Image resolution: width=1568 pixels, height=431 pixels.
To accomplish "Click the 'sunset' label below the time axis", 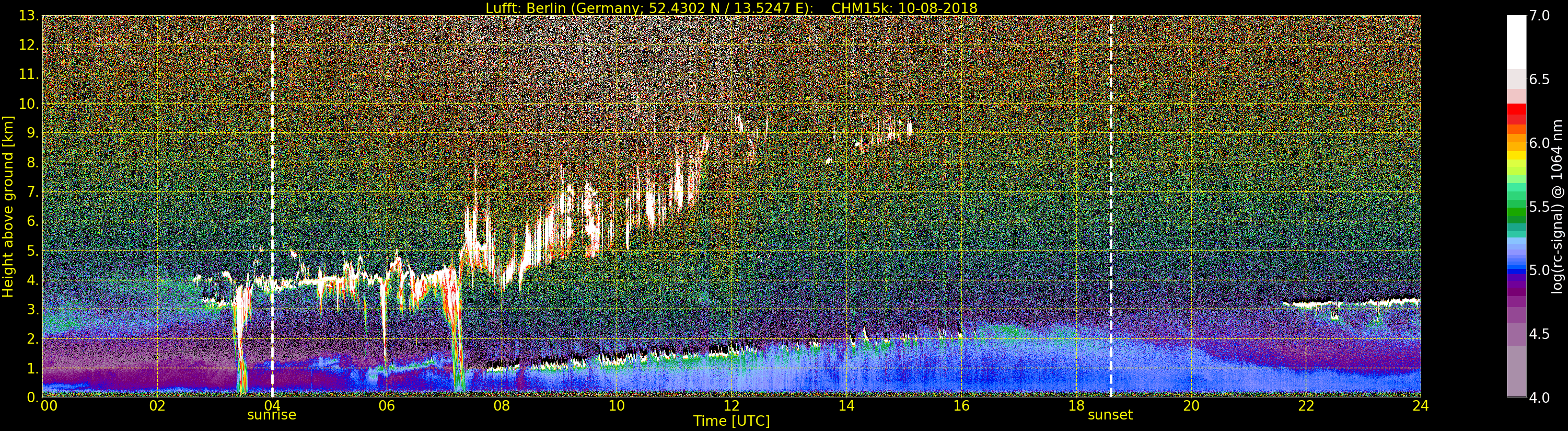I will tap(1110, 415).
